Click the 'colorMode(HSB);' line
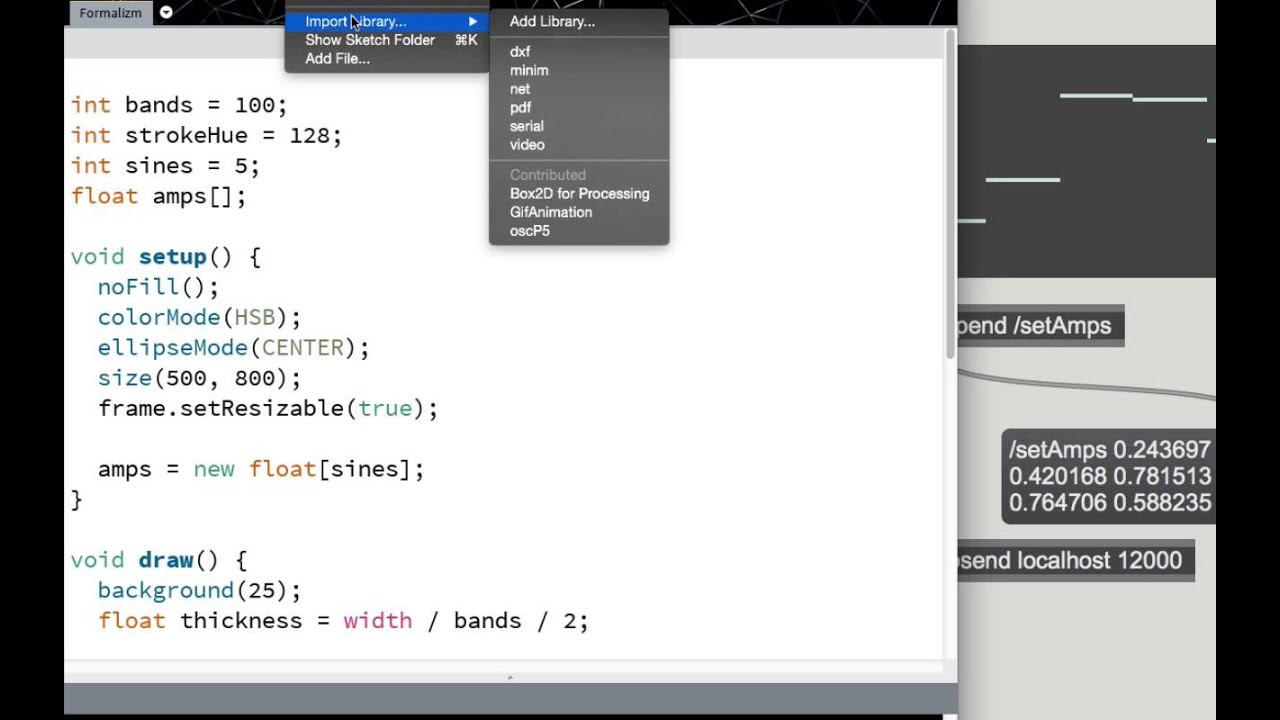Screen dimensions: 1280x720 [199, 317]
